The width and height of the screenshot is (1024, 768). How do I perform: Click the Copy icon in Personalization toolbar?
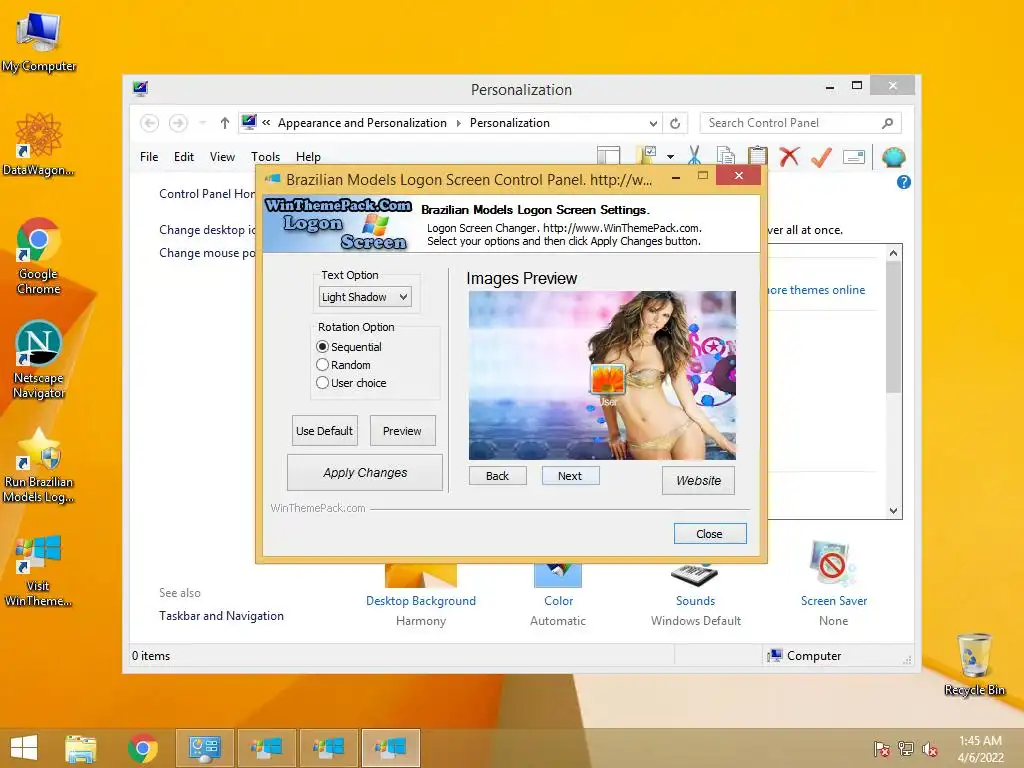[x=726, y=156]
